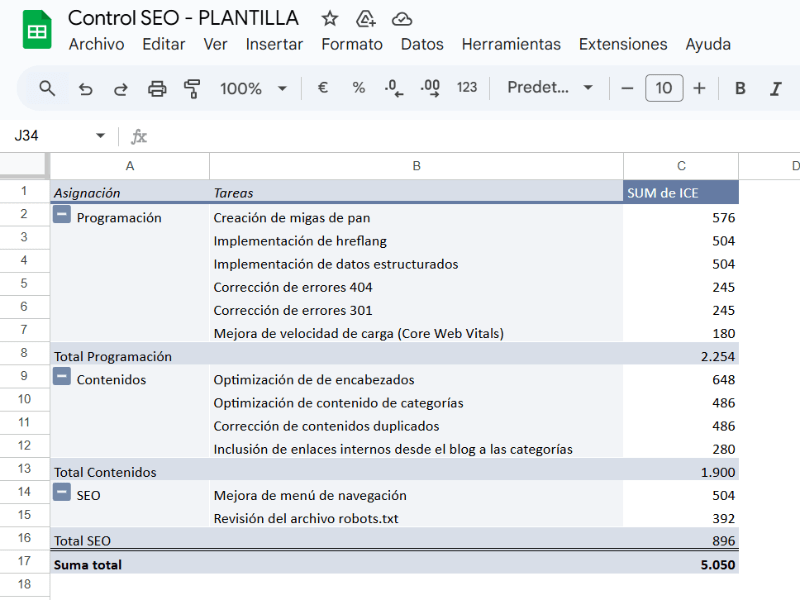Open the Insertar menu

coord(274,44)
